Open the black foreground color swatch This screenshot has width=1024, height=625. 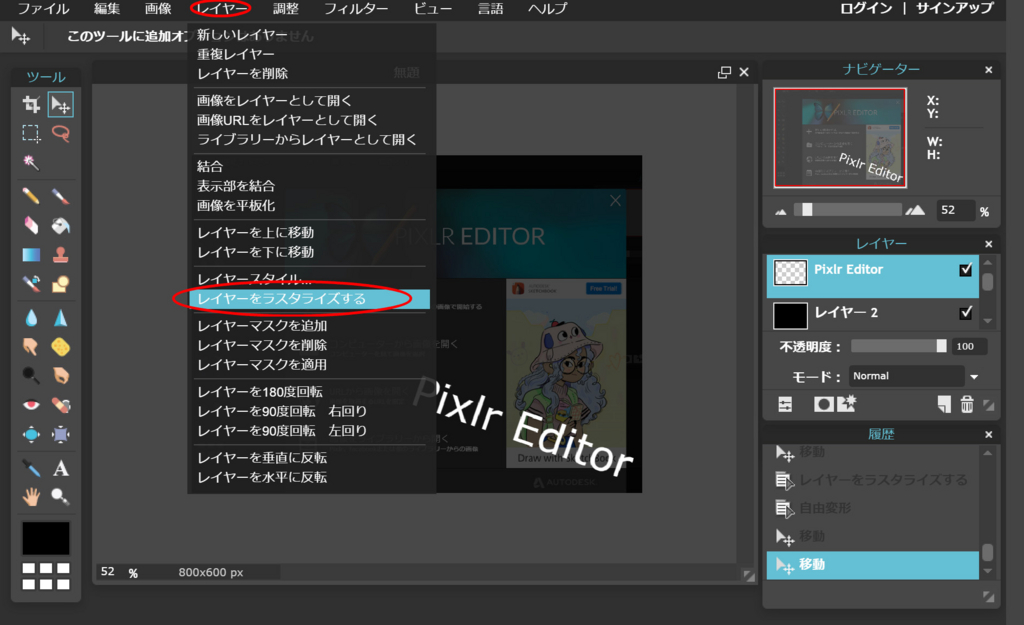pyautogui.click(x=46, y=538)
